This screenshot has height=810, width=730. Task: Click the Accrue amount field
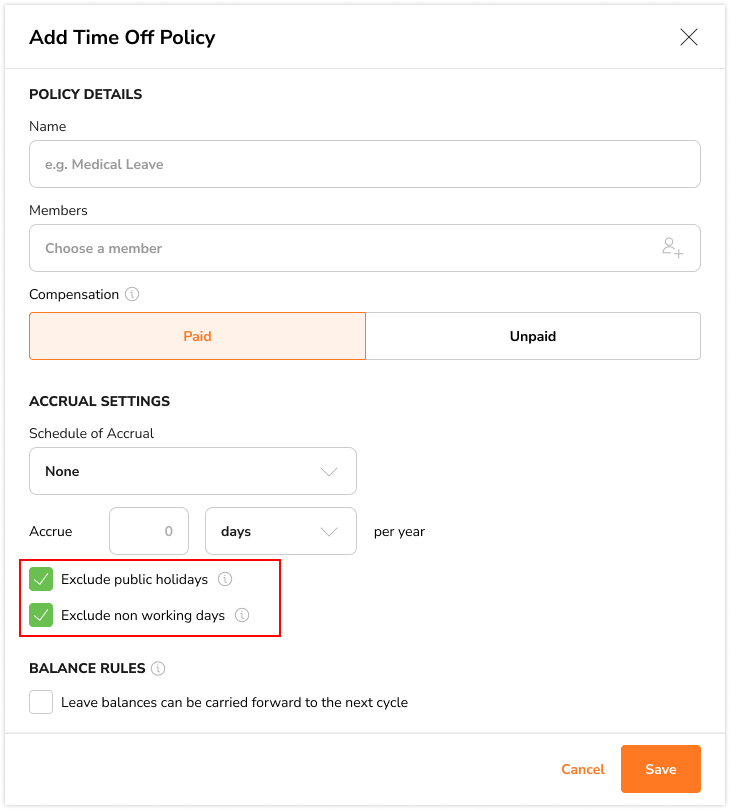pos(149,531)
